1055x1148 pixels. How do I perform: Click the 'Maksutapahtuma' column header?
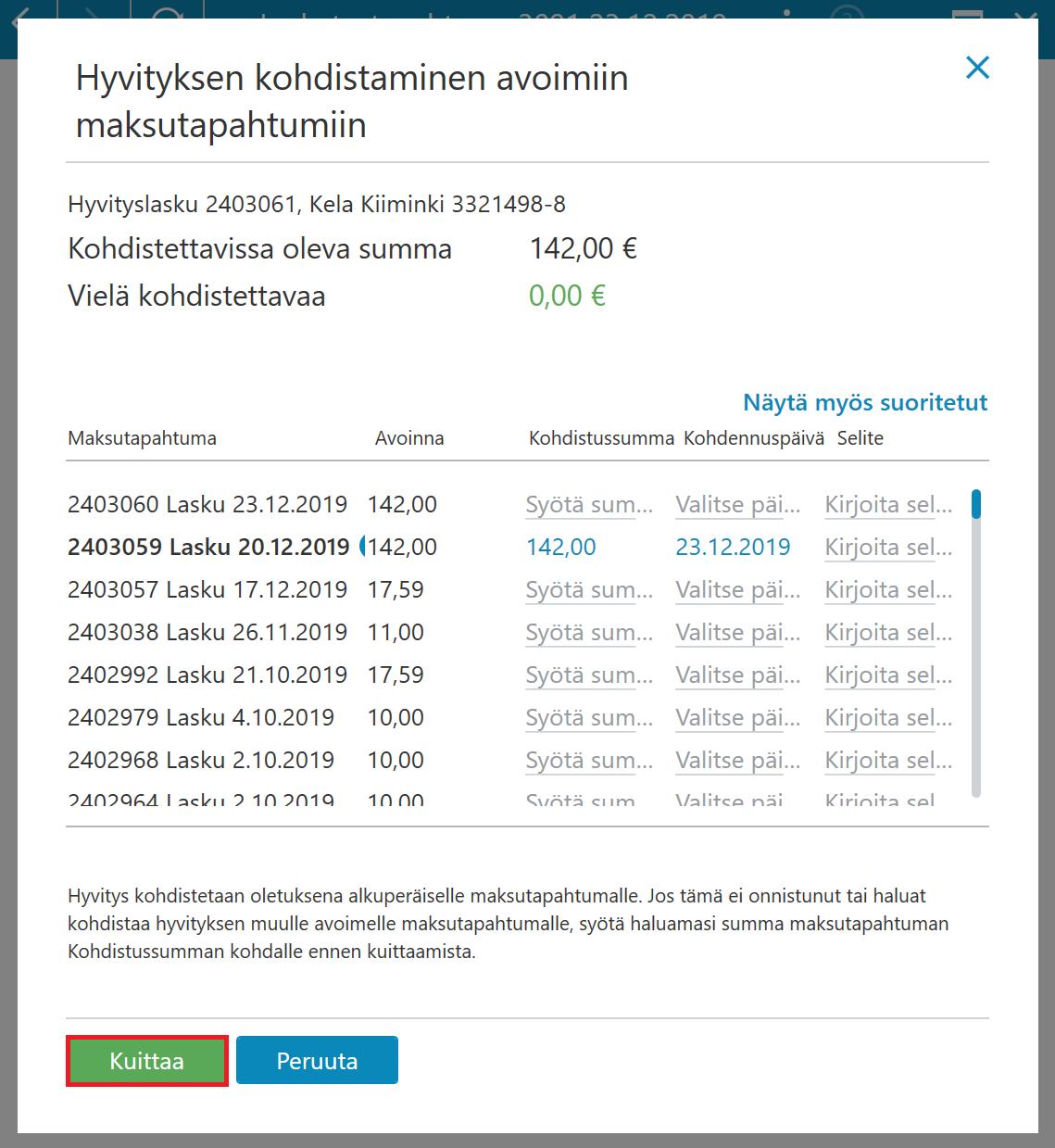[142, 438]
